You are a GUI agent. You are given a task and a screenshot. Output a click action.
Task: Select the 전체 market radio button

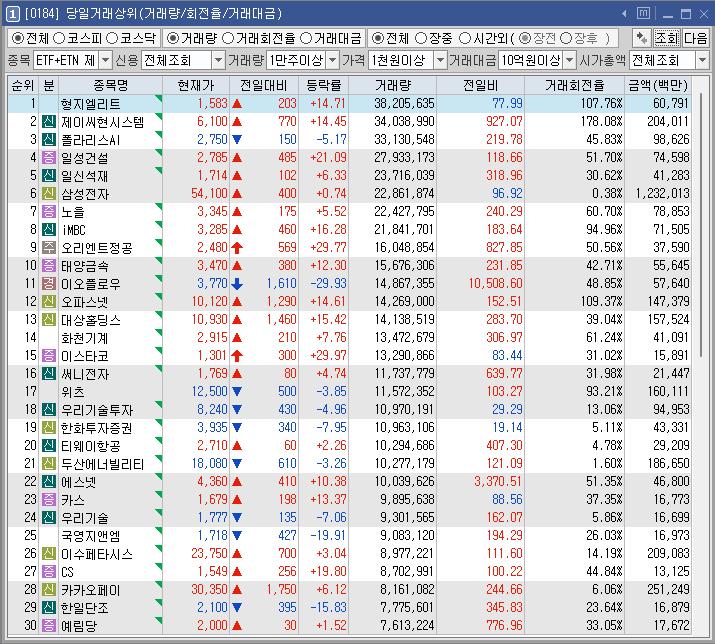(x=18, y=38)
